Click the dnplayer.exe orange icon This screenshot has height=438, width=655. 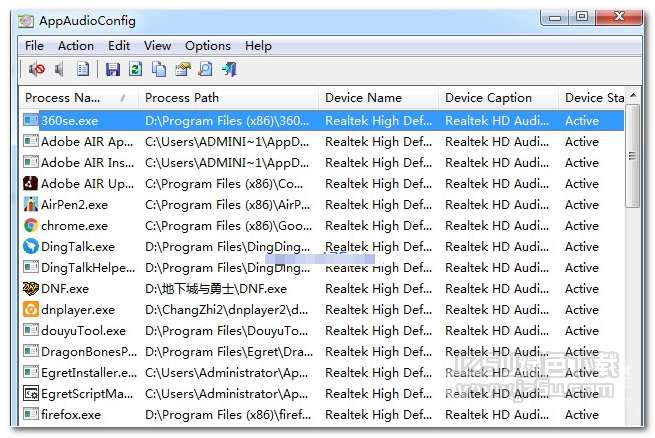[30, 309]
